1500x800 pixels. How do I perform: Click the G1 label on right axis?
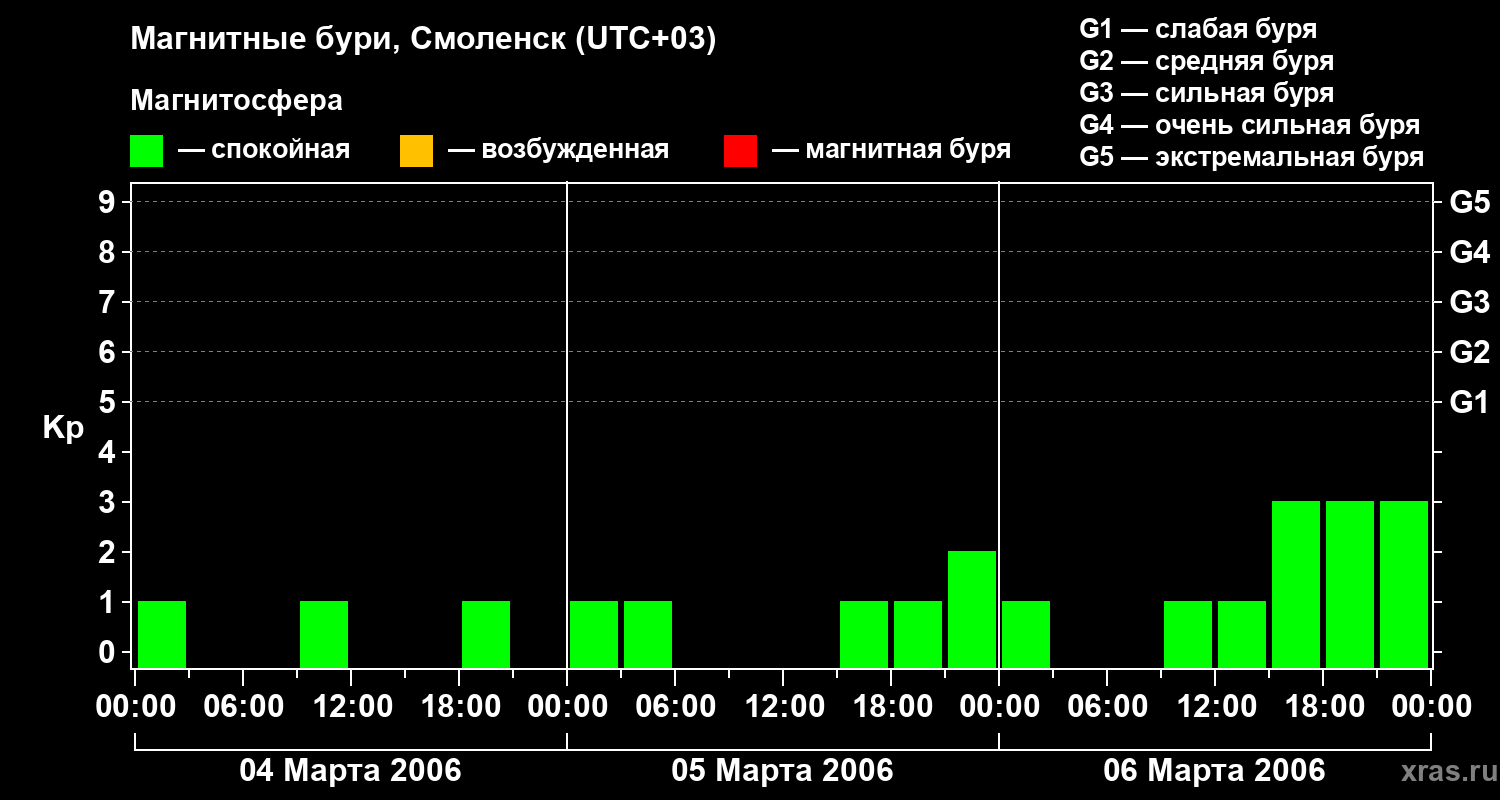click(x=1469, y=402)
